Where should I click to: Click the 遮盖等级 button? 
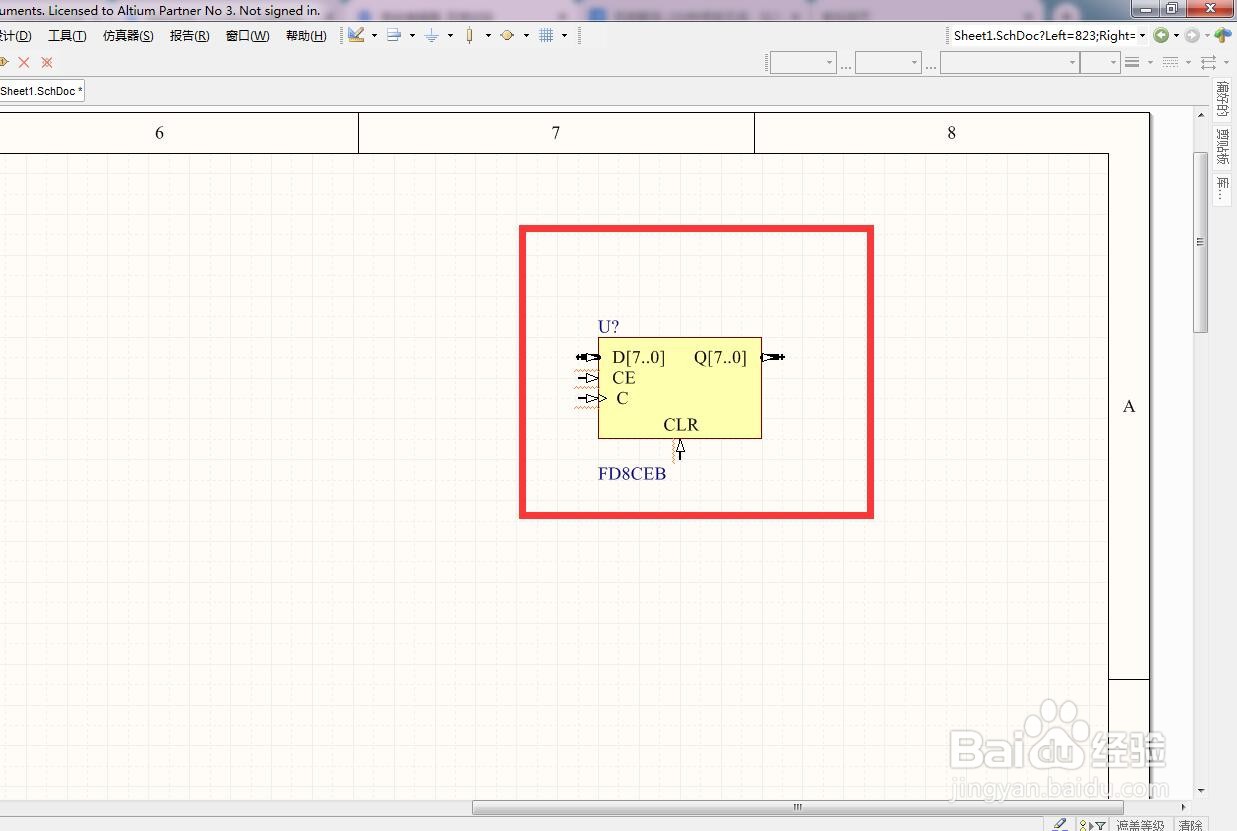1141,825
